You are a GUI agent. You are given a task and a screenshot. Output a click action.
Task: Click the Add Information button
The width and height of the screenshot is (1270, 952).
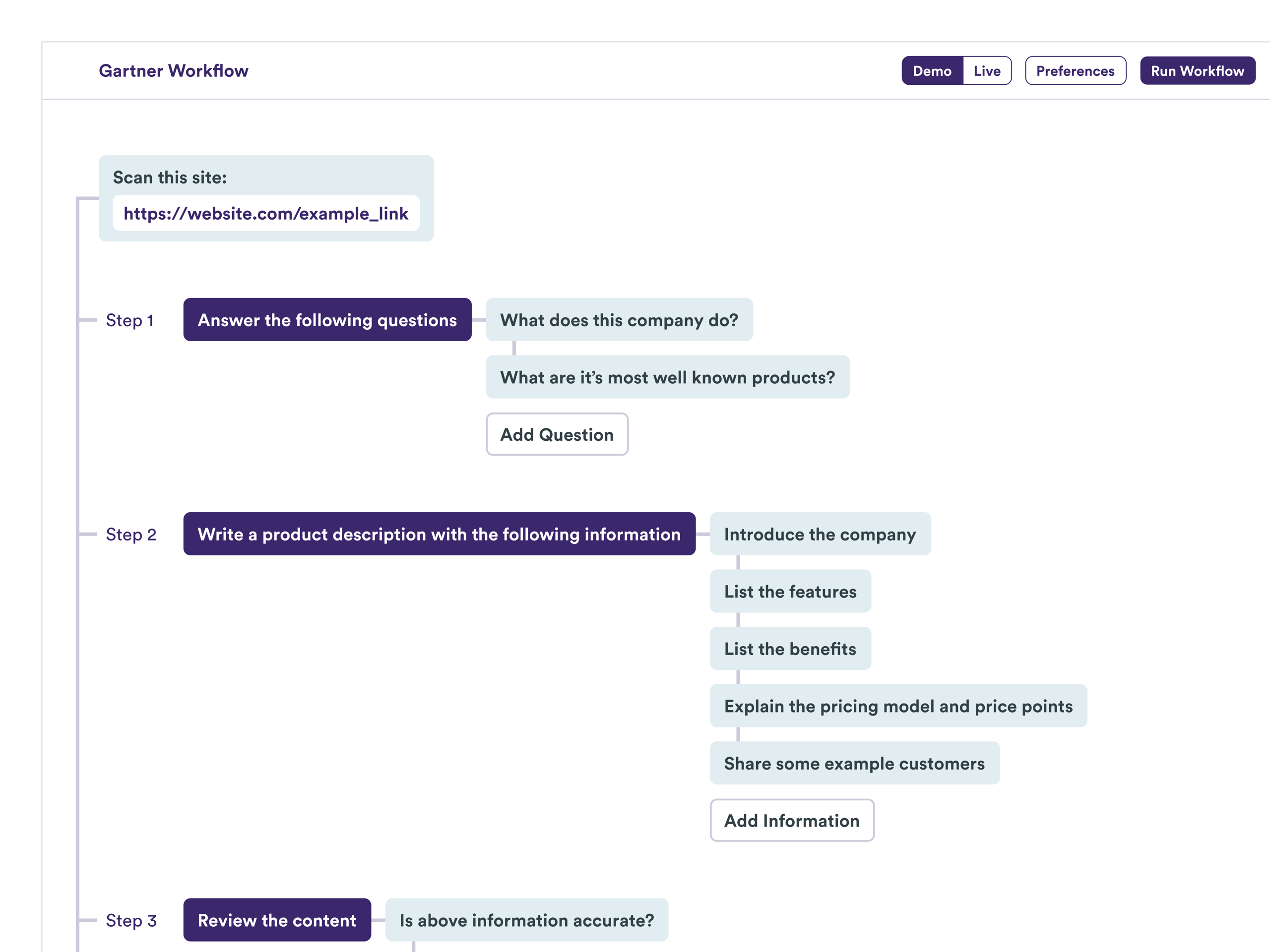point(792,821)
